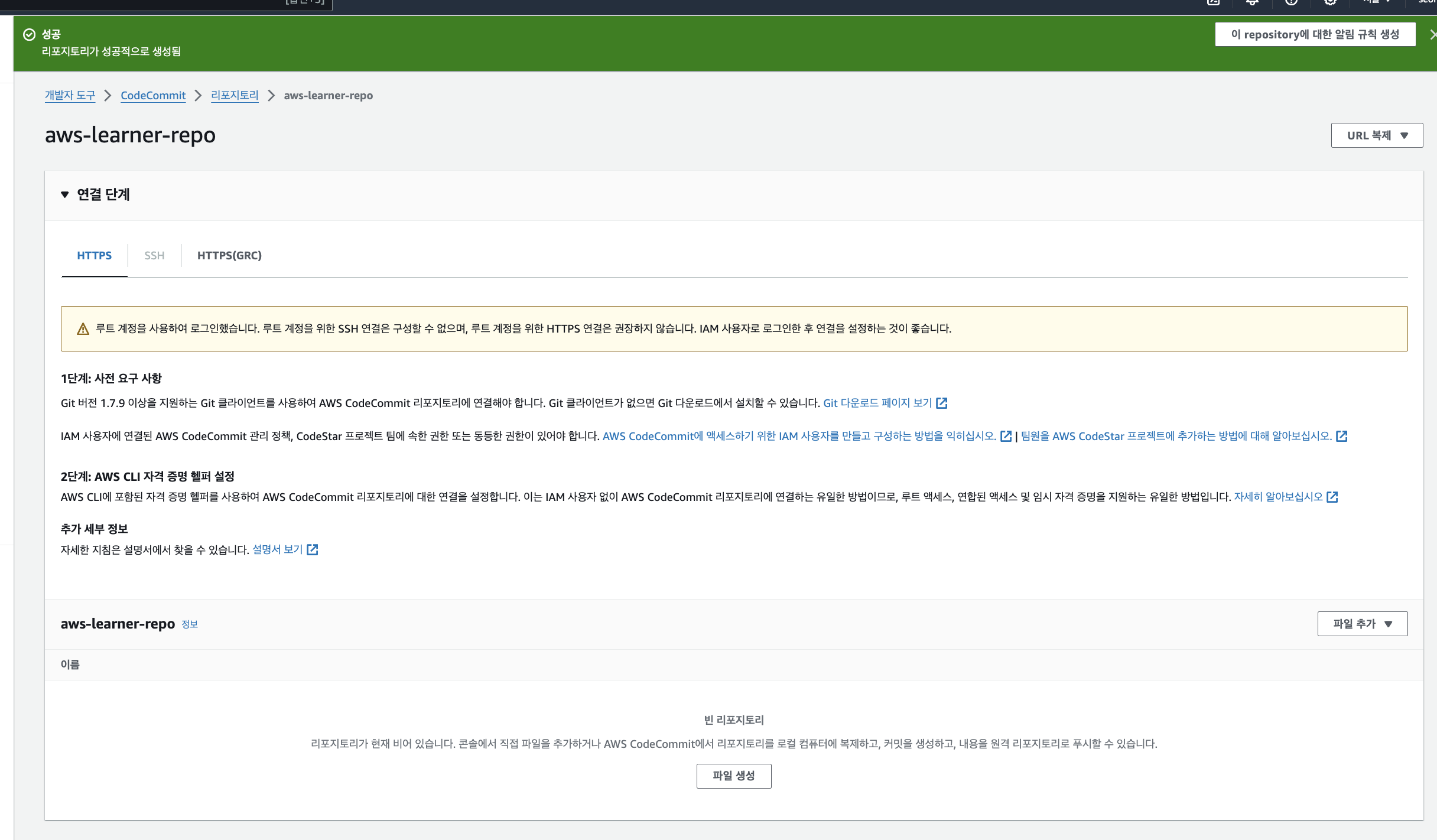Screen dimensions: 1437x840
Task: Click the 이름 column header
Action: tap(70, 665)
